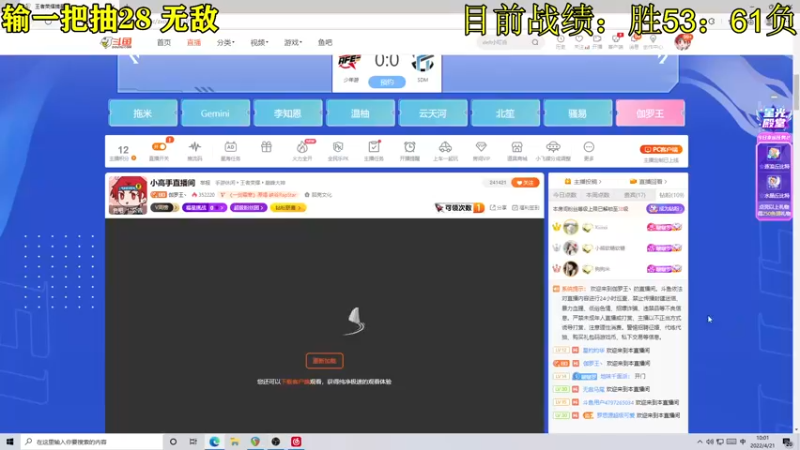The width and height of the screenshot is (800, 450).
Task: Select the 李知恩 streamer tab
Action: [288, 113]
